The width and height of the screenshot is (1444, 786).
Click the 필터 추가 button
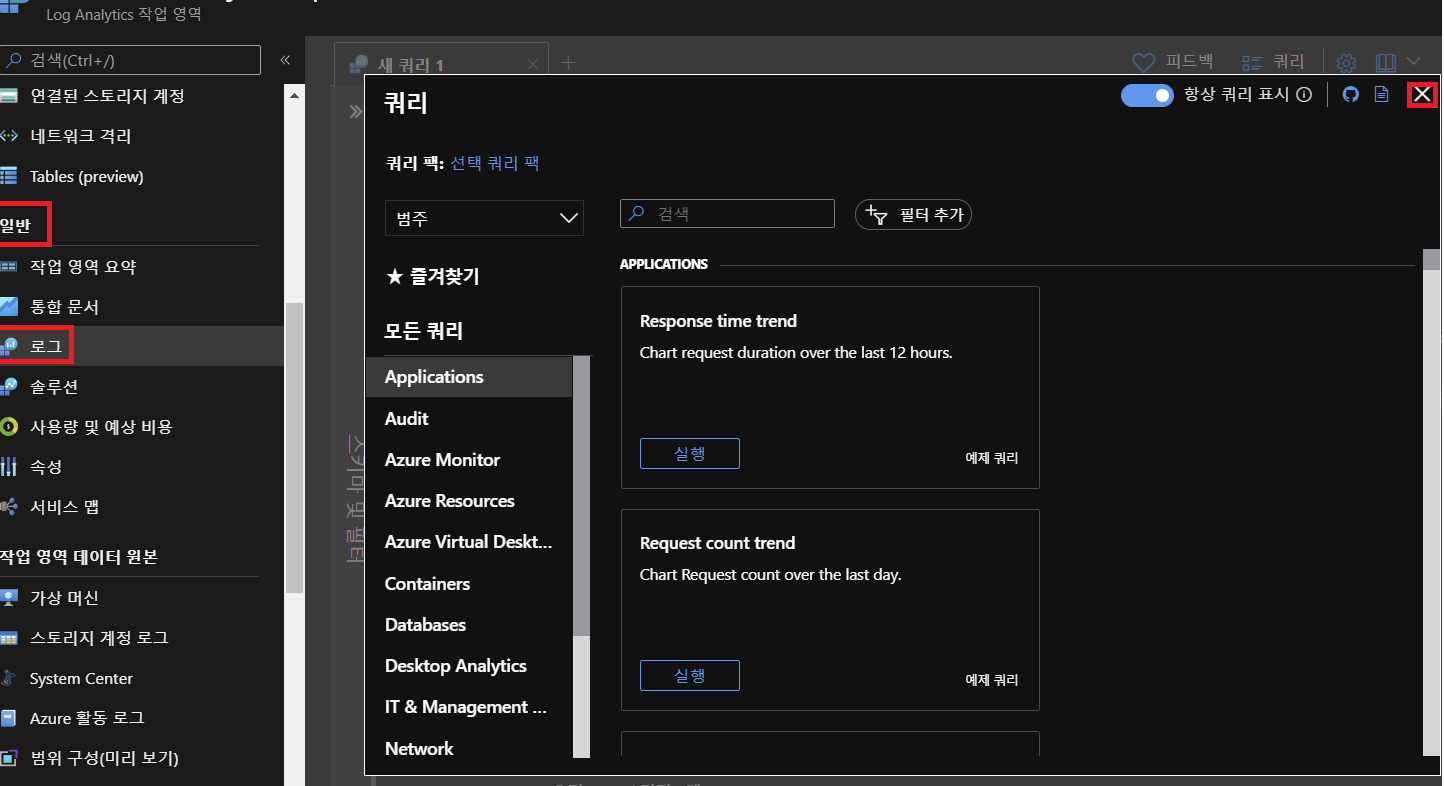(913, 215)
